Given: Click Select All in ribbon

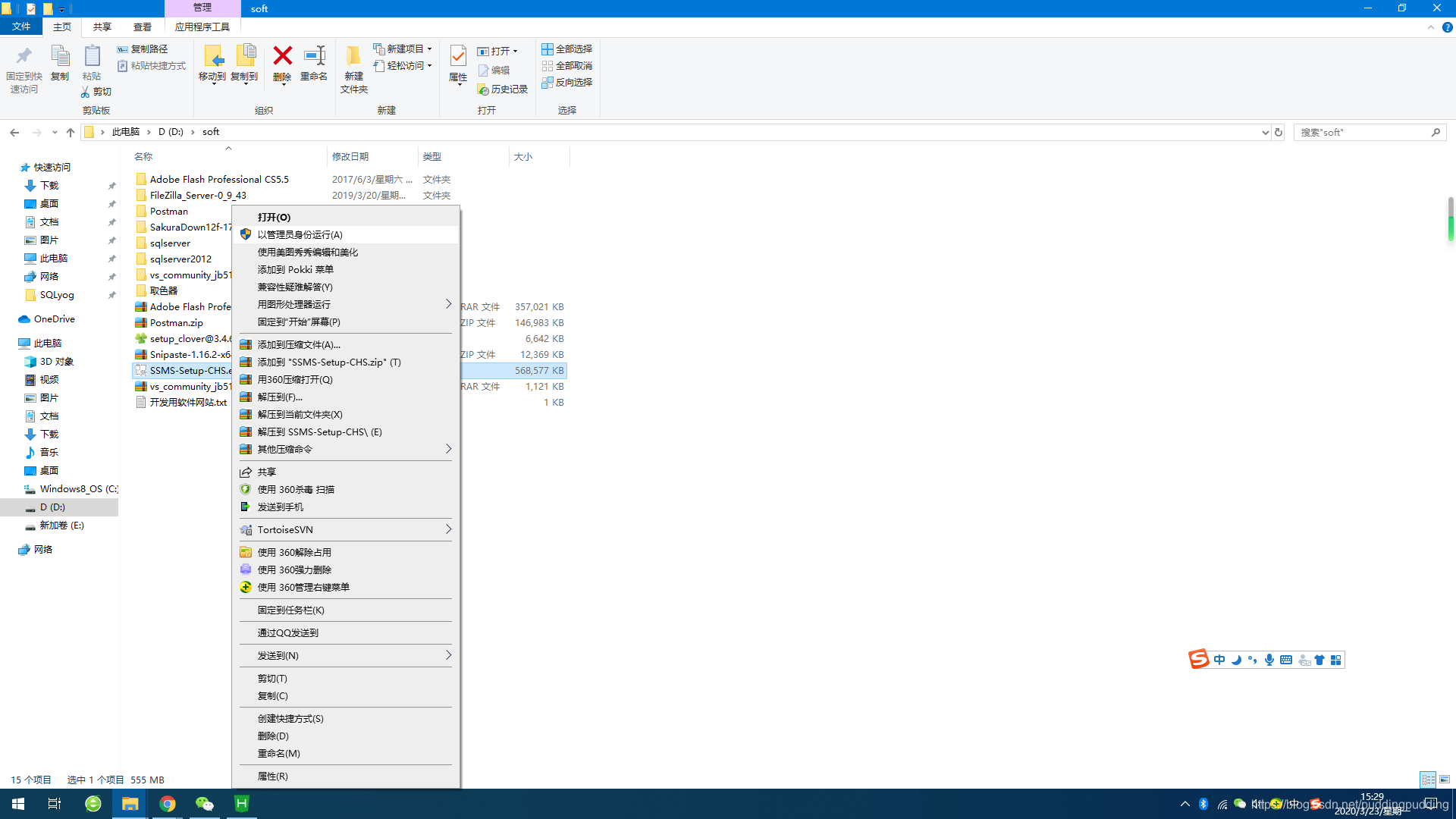Looking at the screenshot, I should click(x=566, y=49).
